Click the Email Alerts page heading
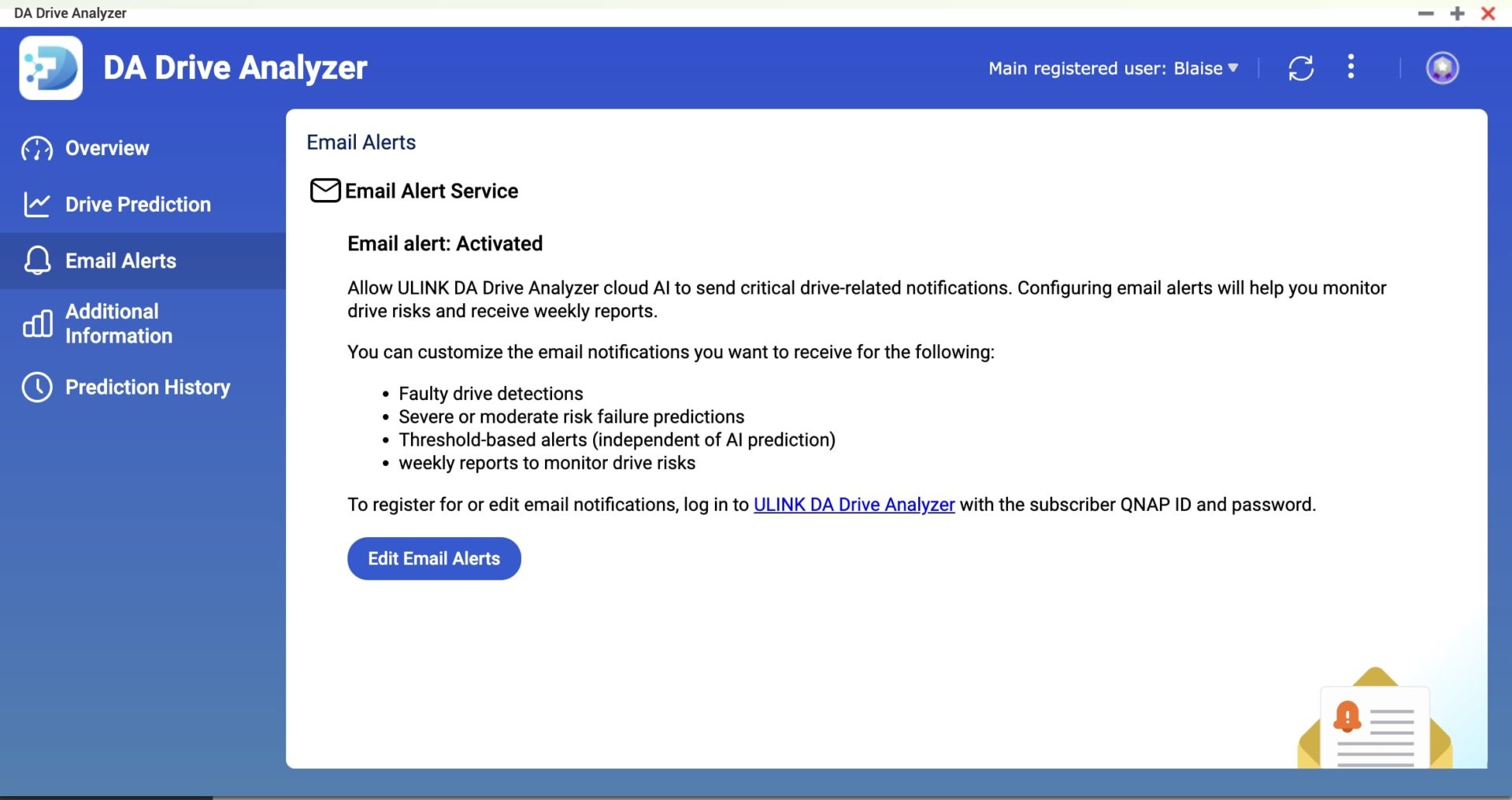The width and height of the screenshot is (1512, 800). pyautogui.click(x=361, y=143)
